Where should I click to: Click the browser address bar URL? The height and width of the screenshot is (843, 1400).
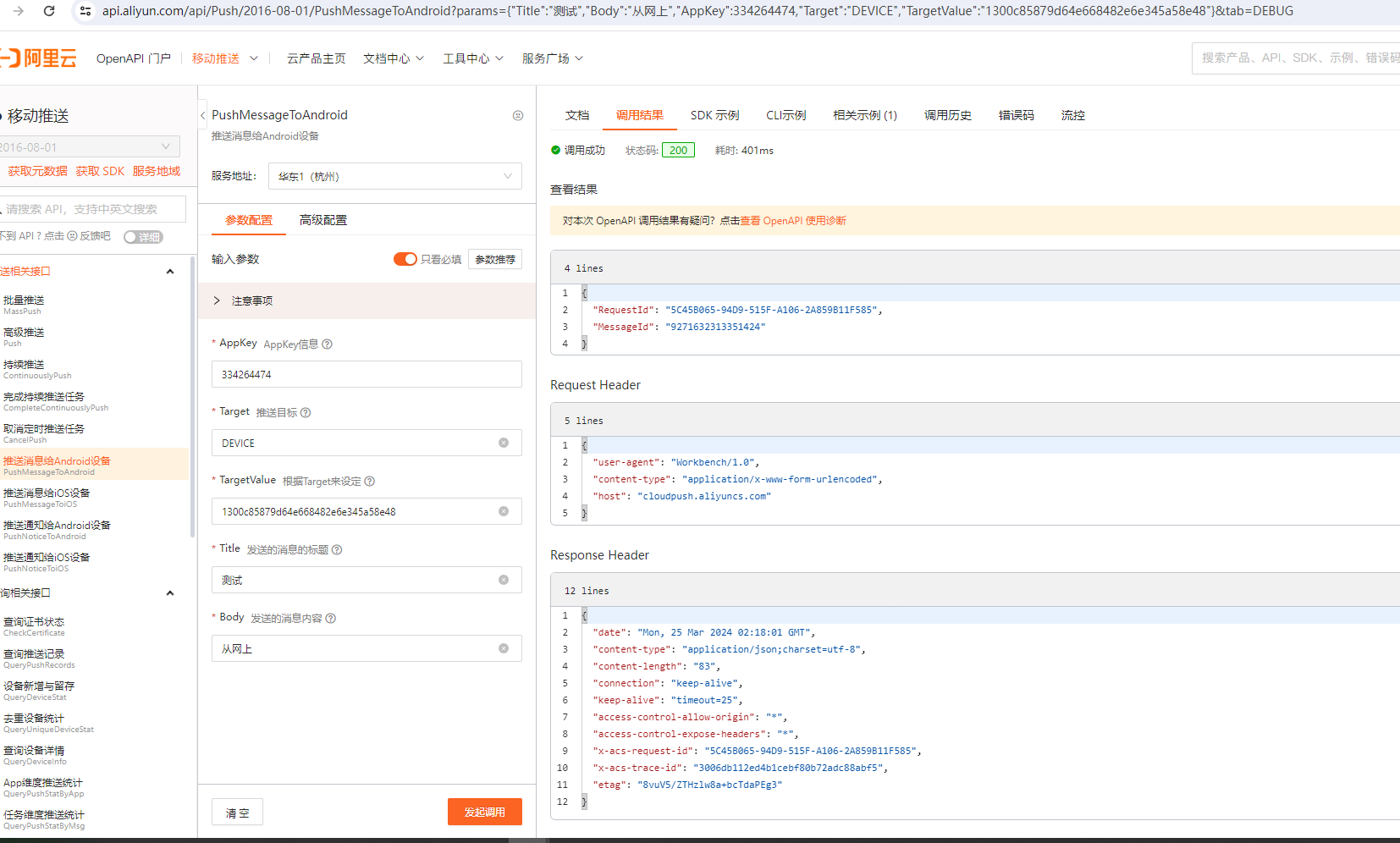tap(697, 11)
